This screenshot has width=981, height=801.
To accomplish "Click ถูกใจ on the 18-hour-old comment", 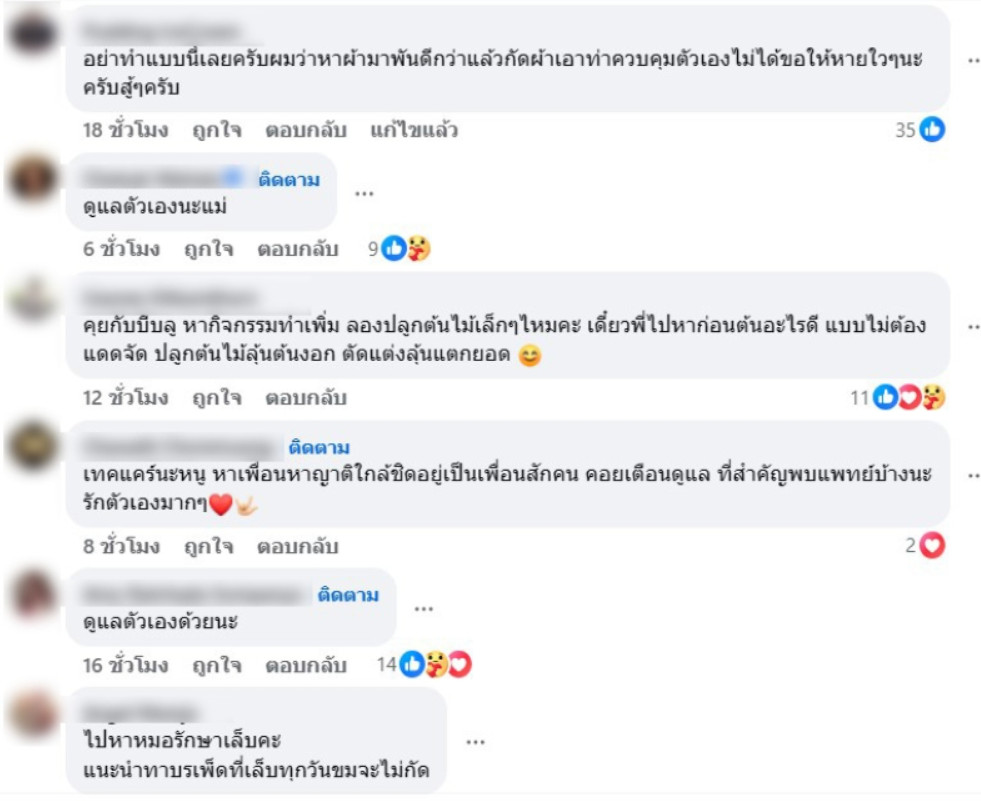I will (216, 130).
